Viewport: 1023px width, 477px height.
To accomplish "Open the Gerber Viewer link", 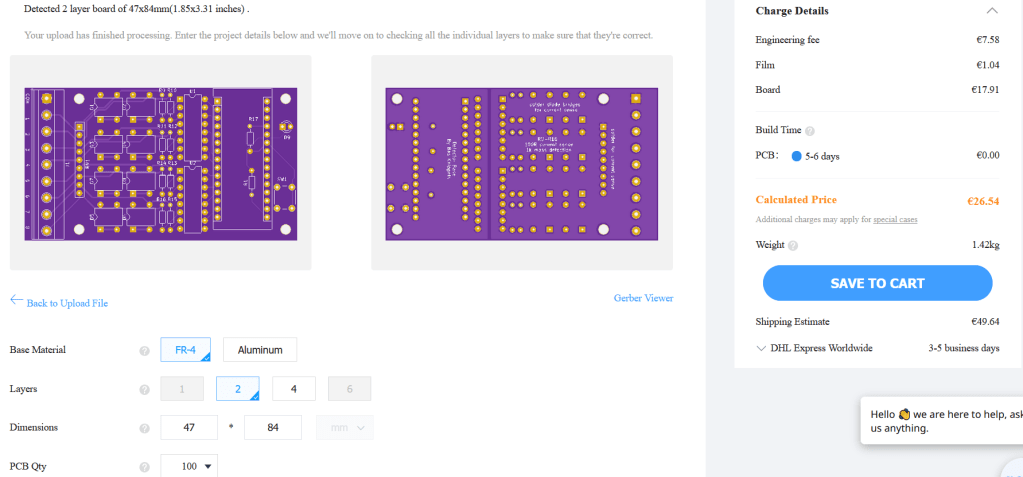I will coord(643,298).
